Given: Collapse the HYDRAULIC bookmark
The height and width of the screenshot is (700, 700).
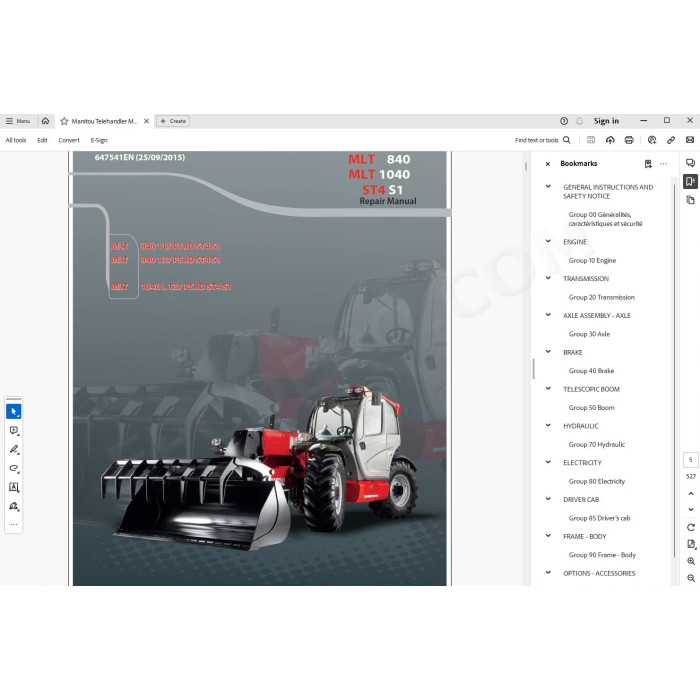Looking at the screenshot, I should [549, 425].
